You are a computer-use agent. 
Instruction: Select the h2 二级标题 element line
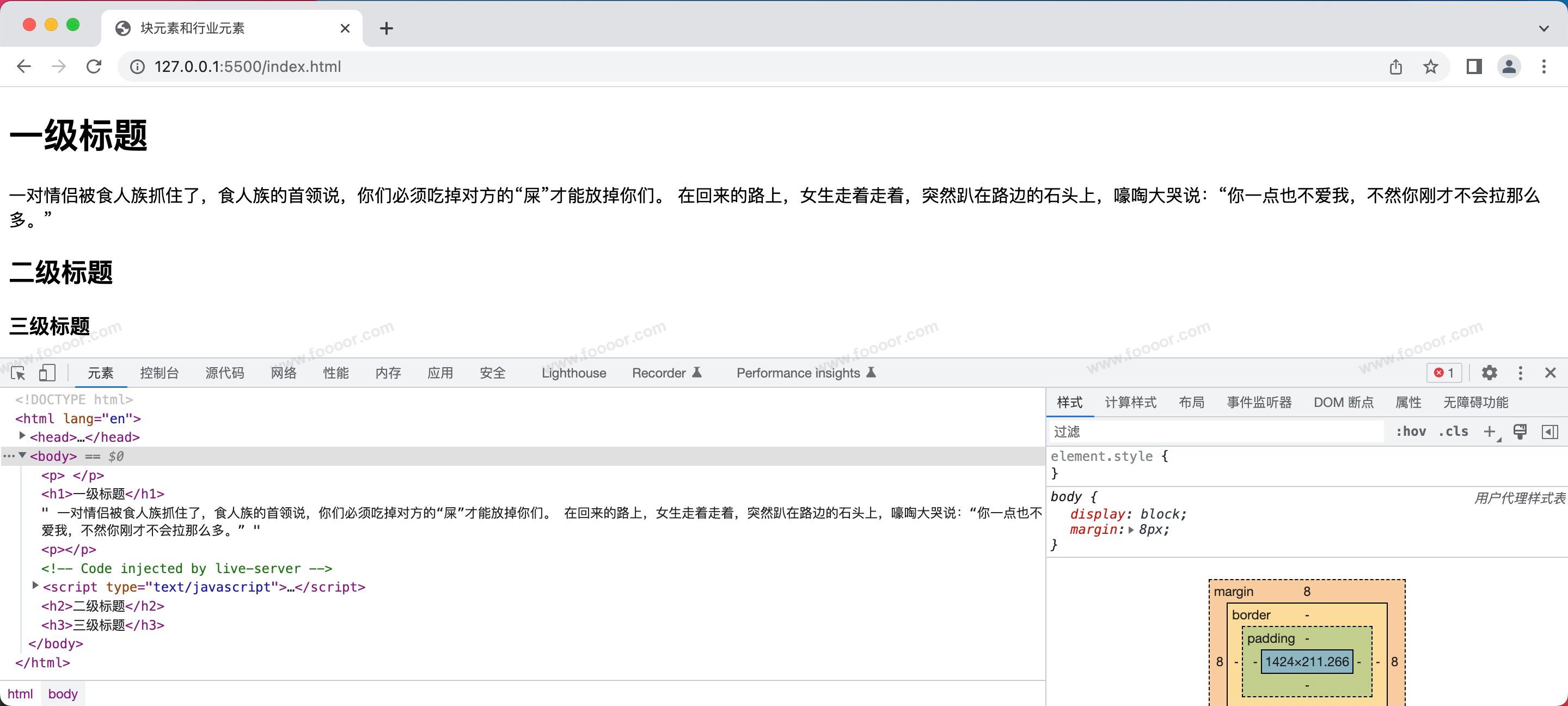tap(103, 606)
